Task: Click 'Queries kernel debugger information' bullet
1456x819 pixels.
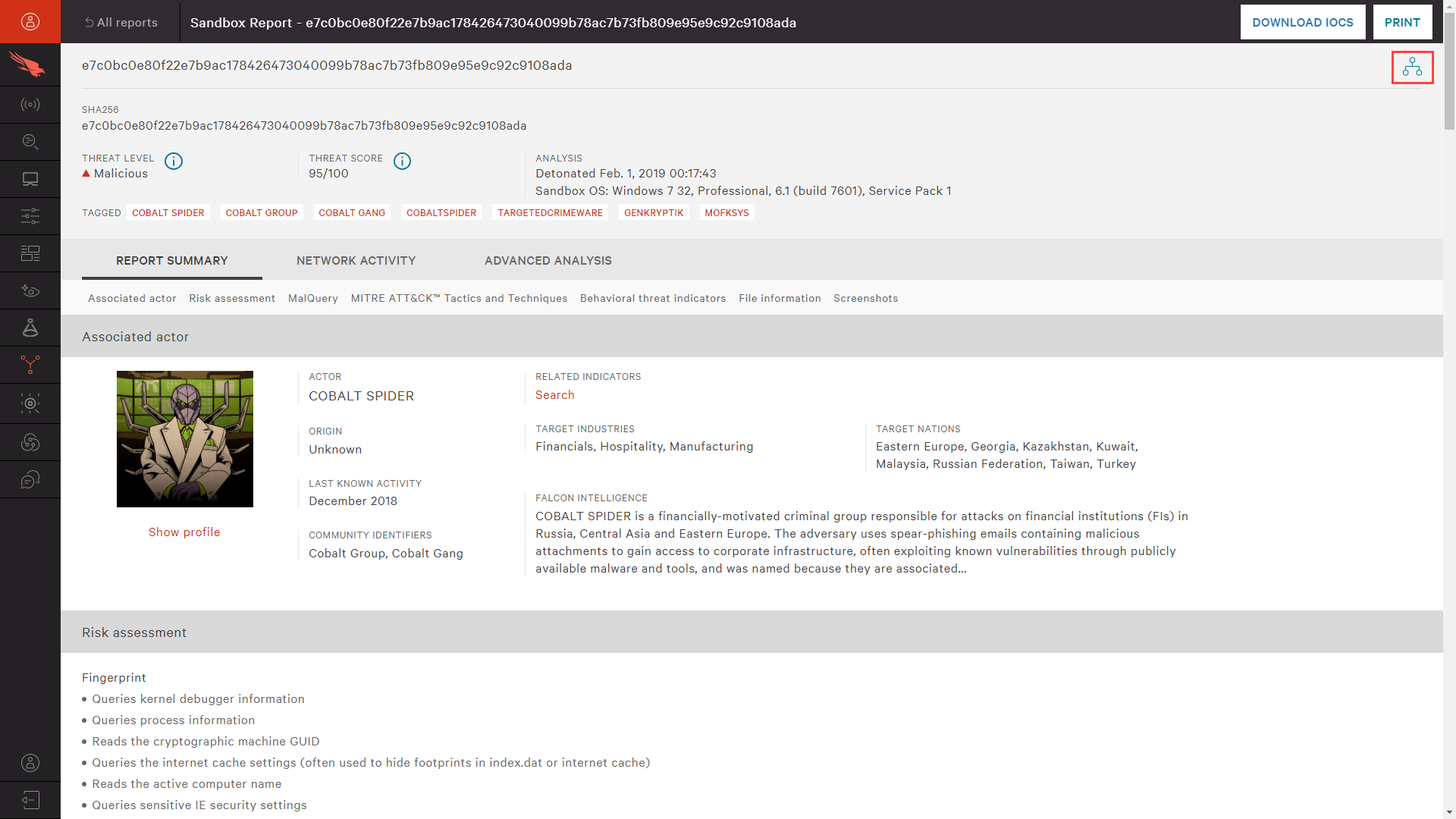Action: tap(198, 699)
